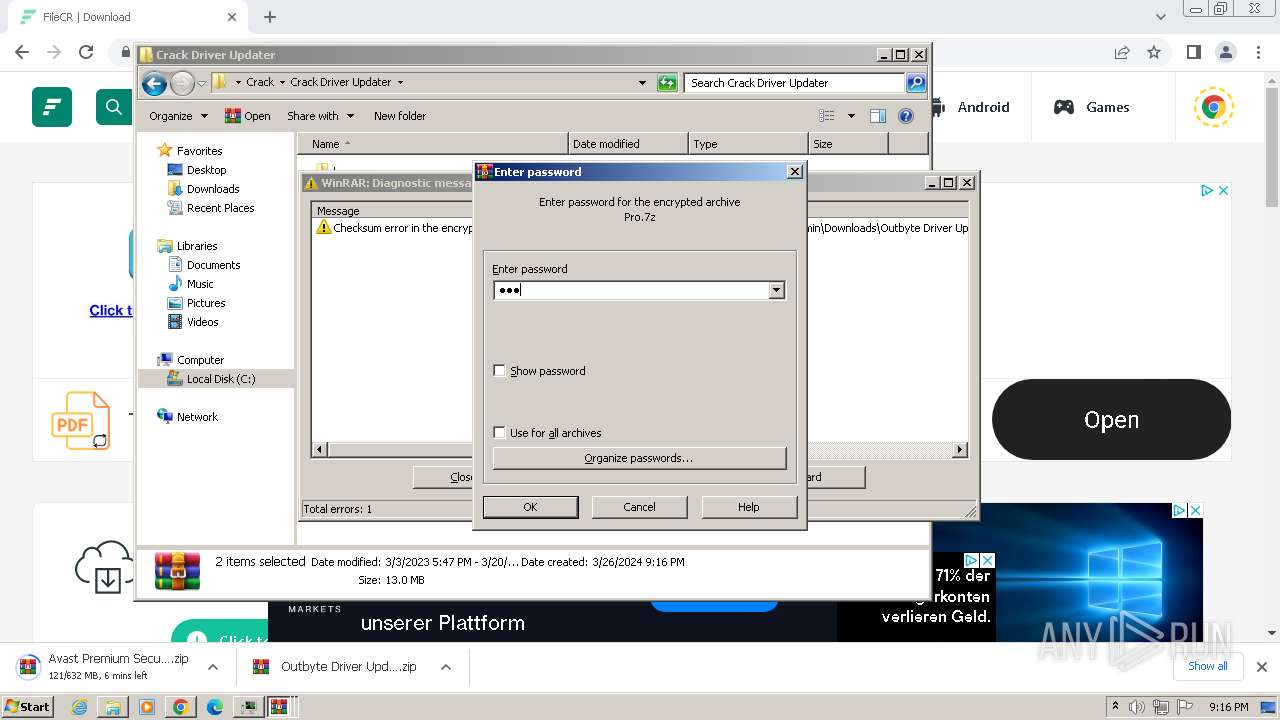Click the Explorer search magnifier icon

click(x=915, y=83)
